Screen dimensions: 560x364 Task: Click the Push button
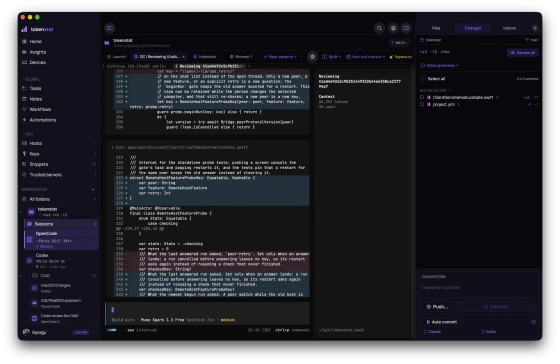pyautogui.click(x=437, y=306)
